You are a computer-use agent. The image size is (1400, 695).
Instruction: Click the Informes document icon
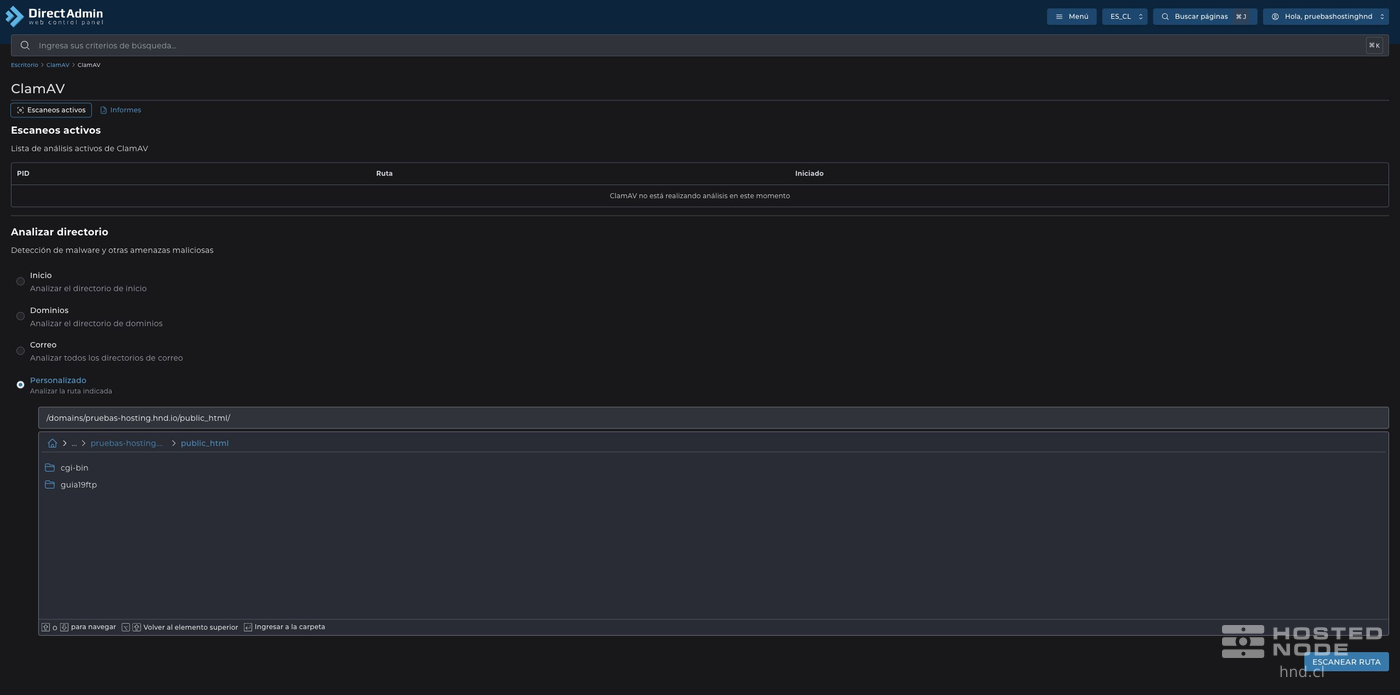click(x=103, y=110)
